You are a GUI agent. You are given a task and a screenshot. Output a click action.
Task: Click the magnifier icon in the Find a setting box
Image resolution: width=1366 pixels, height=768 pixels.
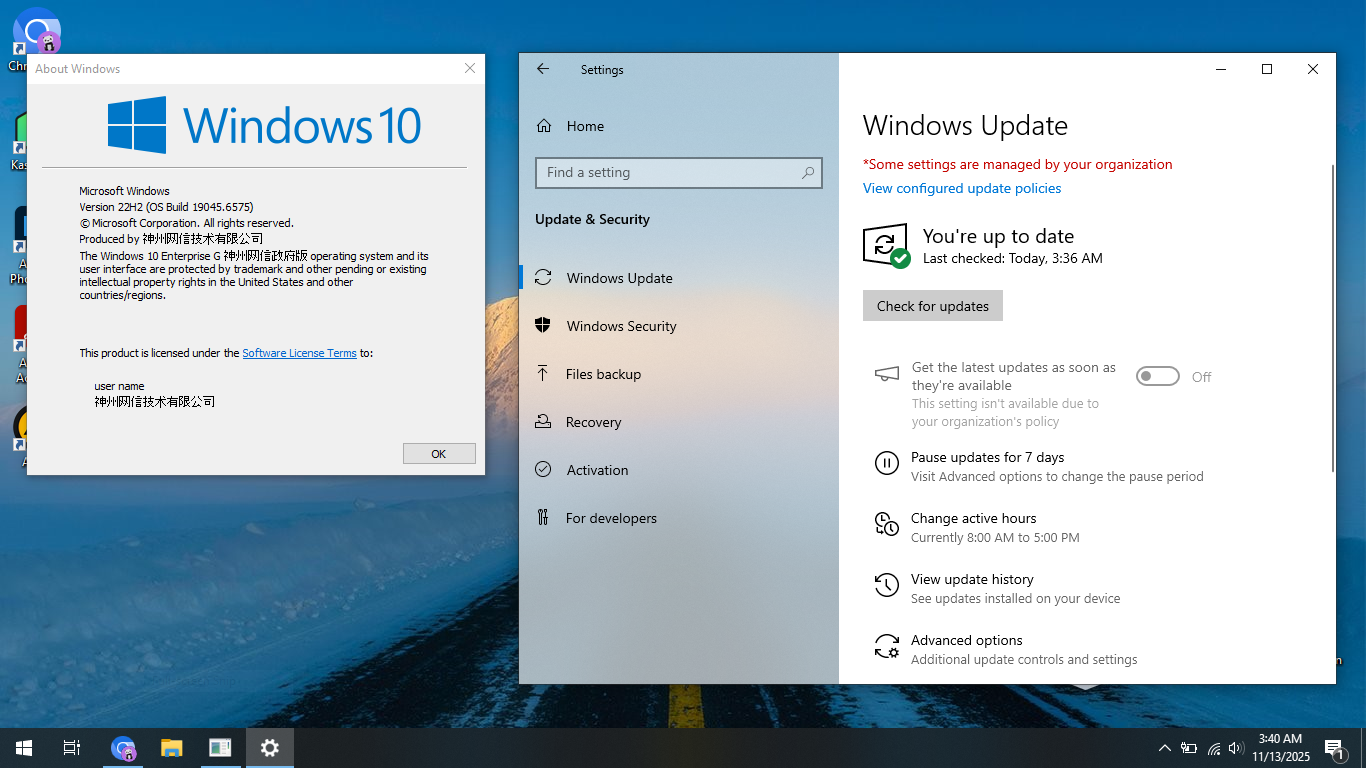[808, 173]
